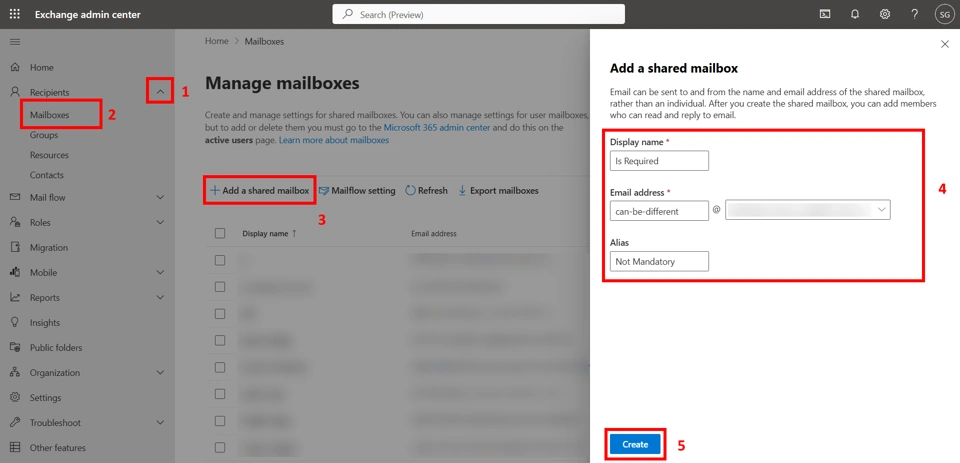
Task: Click the Troubleshoot wrench icon
Action: click(x=16, y=423)
